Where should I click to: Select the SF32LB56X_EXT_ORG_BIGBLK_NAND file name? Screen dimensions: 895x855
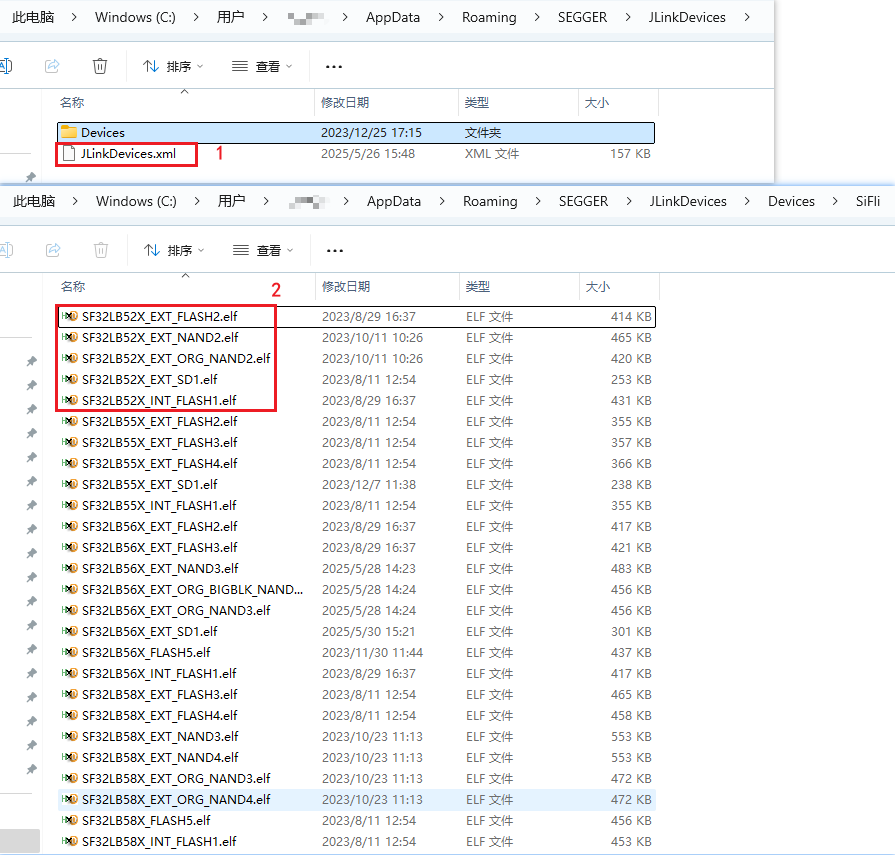[x=192, y=589]
